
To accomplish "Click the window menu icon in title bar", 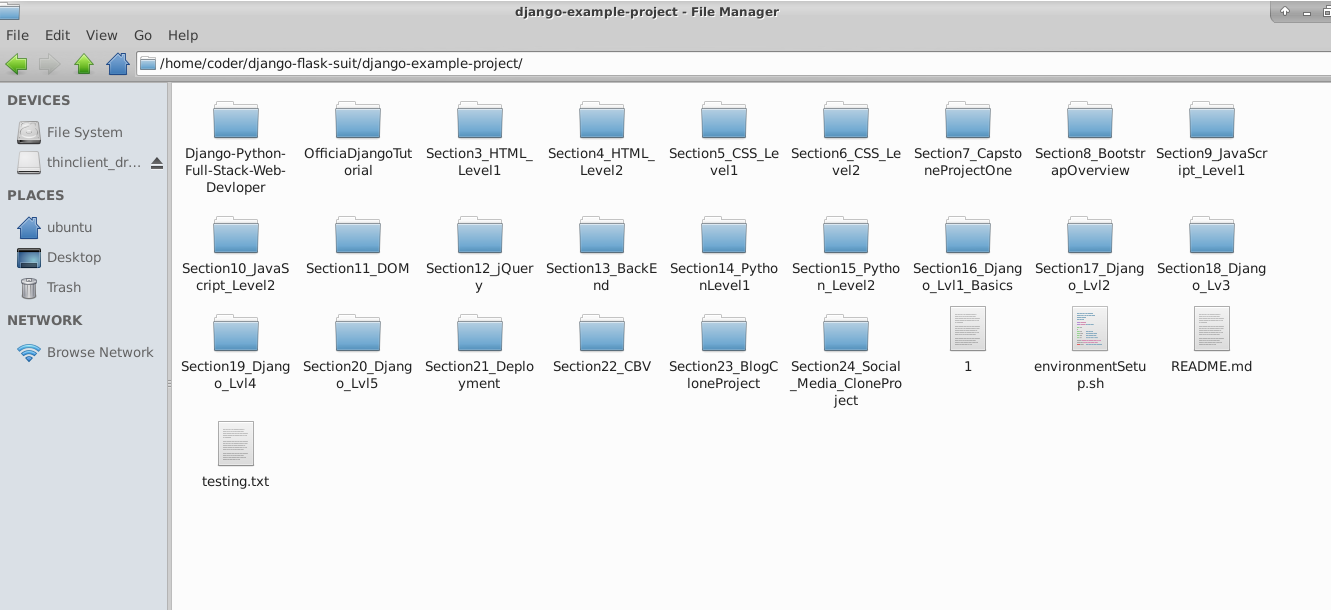I will 9,11.
